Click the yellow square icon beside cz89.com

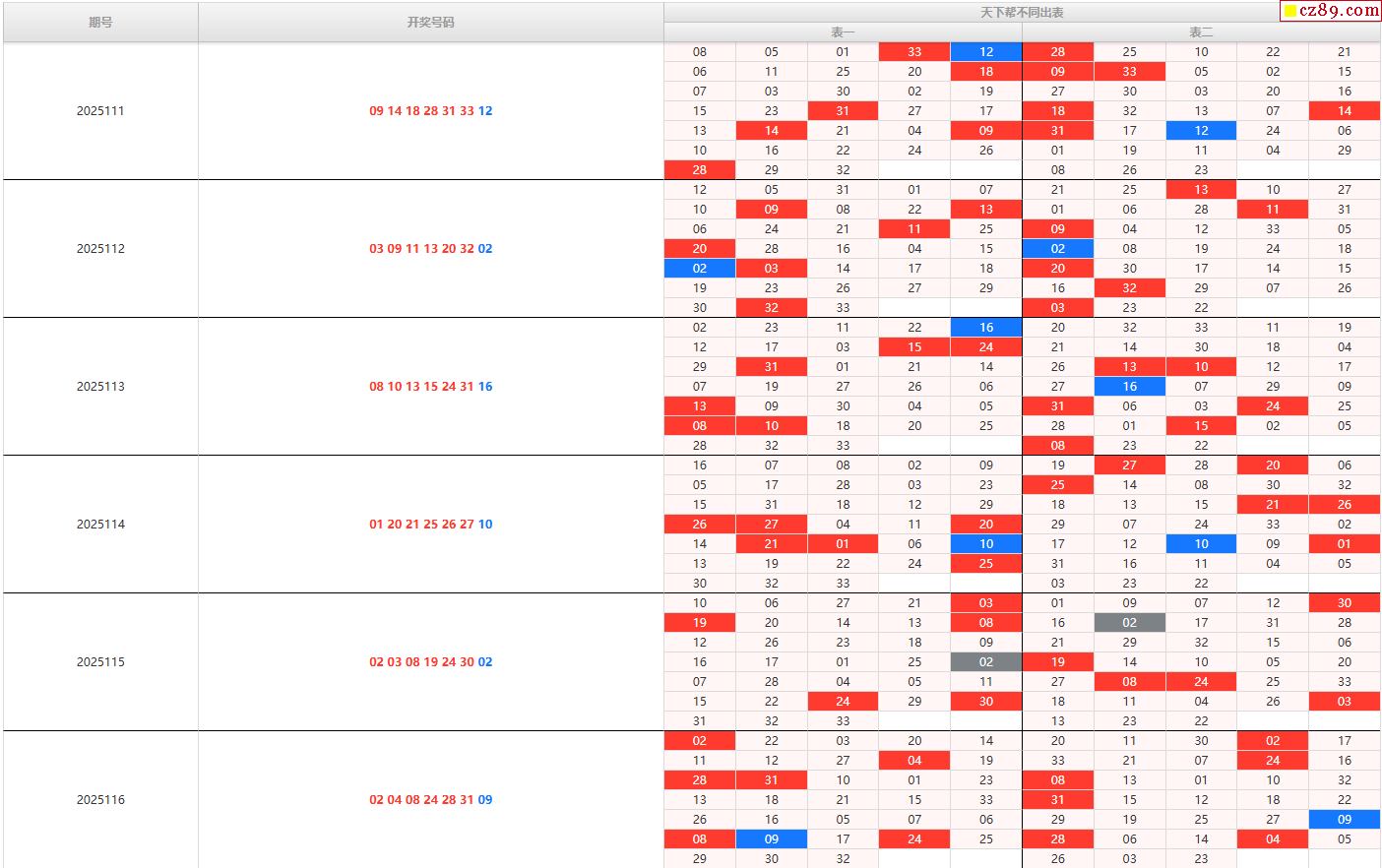tap(1289, 12)
